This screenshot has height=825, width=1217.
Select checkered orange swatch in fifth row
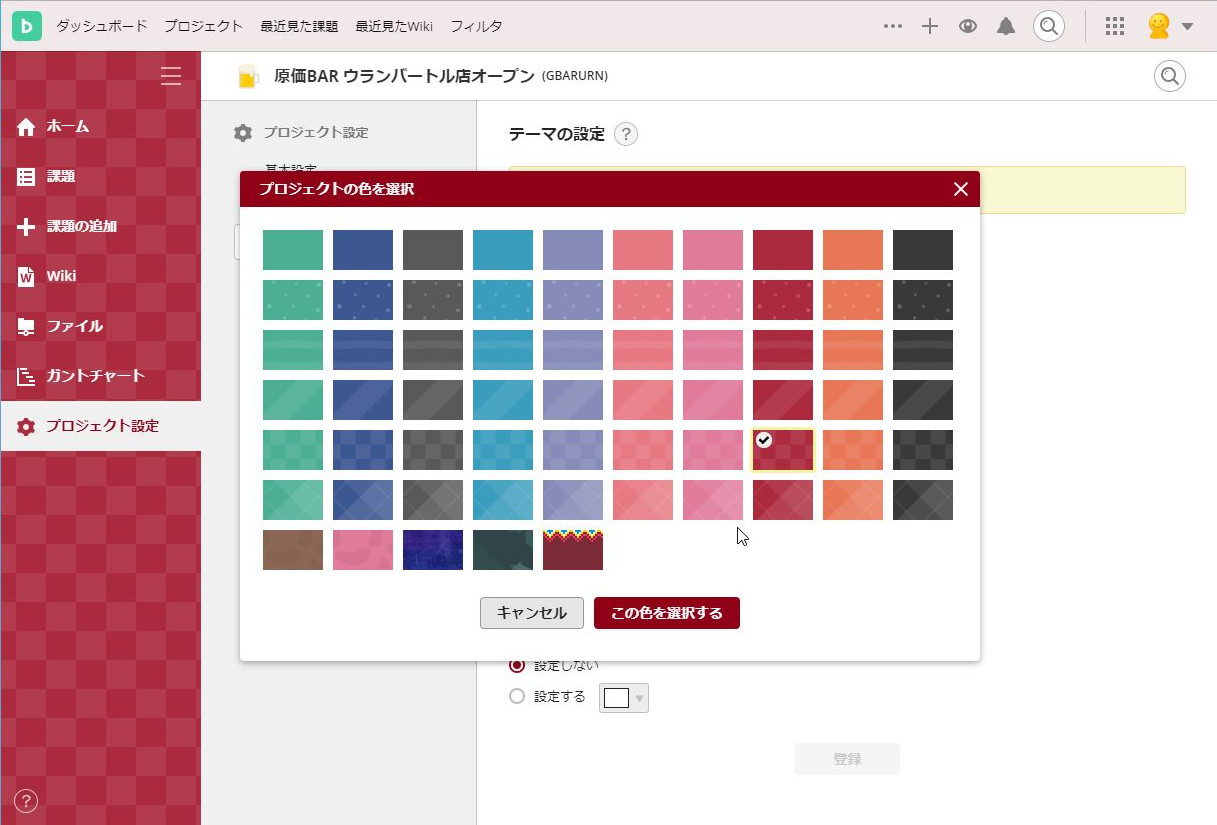point(853,450)
